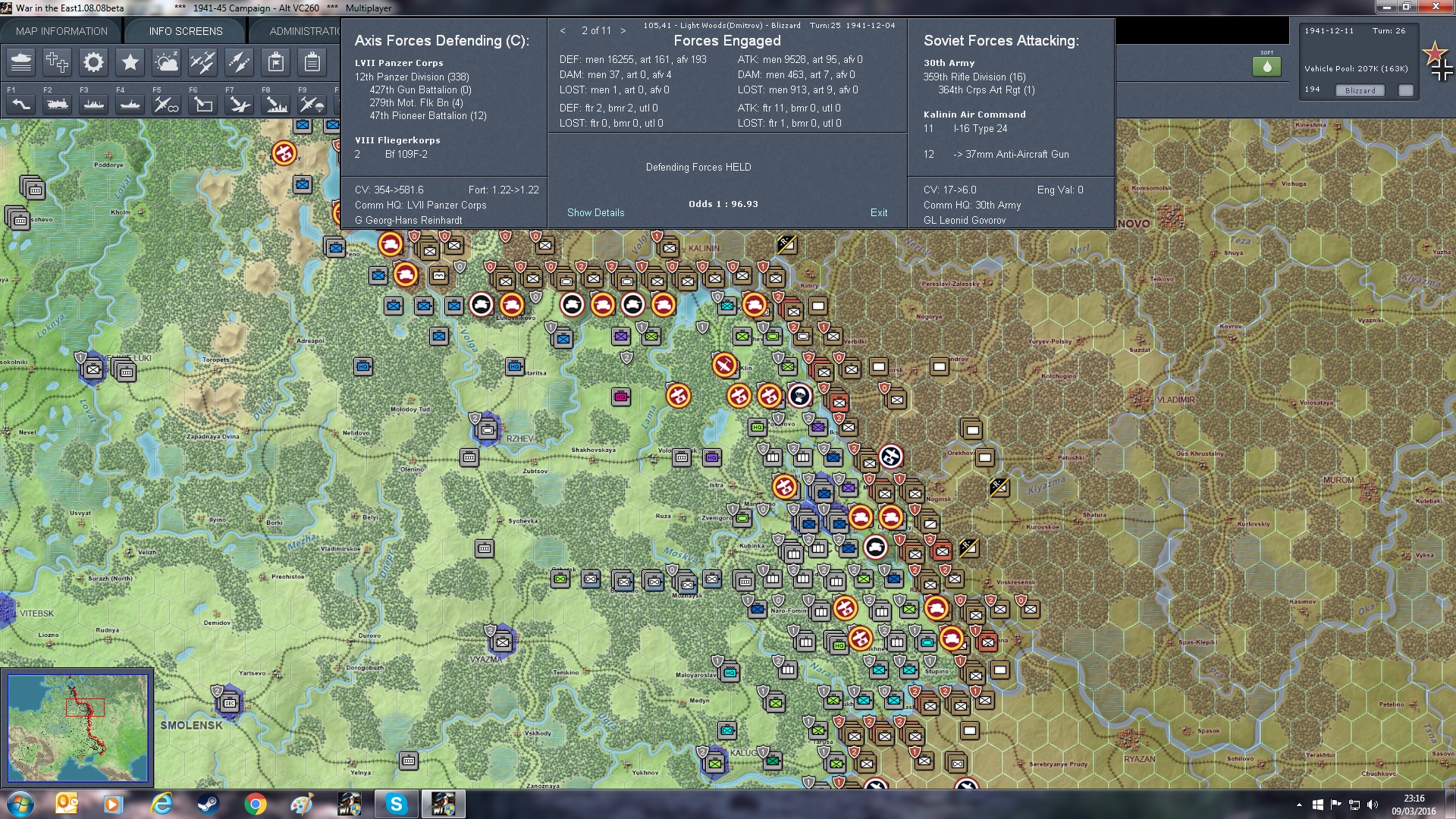
Task: Select F4 amphibious transport mode icon
Action: pyautogui.click(x=130, y=105)
